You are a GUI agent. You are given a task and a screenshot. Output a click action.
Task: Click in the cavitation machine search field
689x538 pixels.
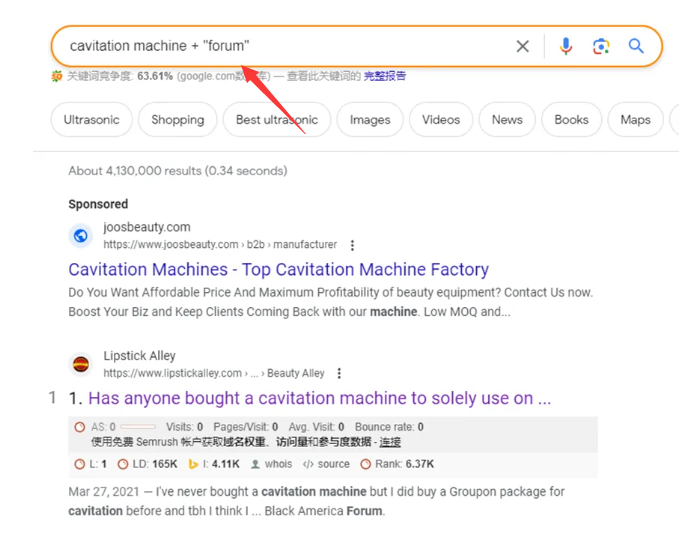[x=286, y=46]
